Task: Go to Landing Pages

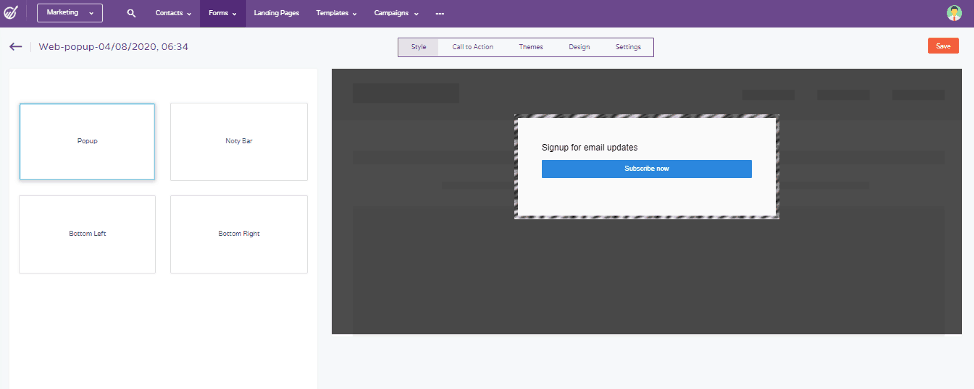Action: pyautogui.click(x=276, y=13)
